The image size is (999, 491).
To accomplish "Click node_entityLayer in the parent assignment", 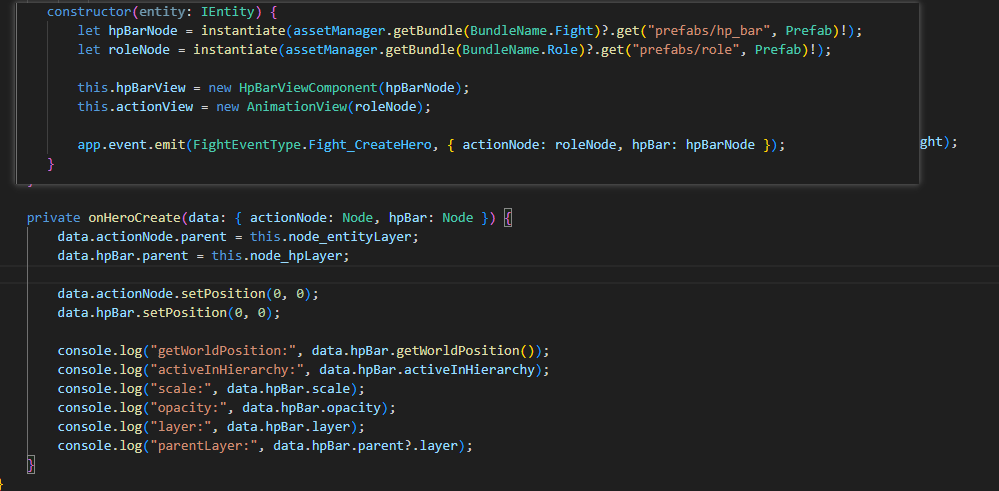I will click(x=350, y=237).
